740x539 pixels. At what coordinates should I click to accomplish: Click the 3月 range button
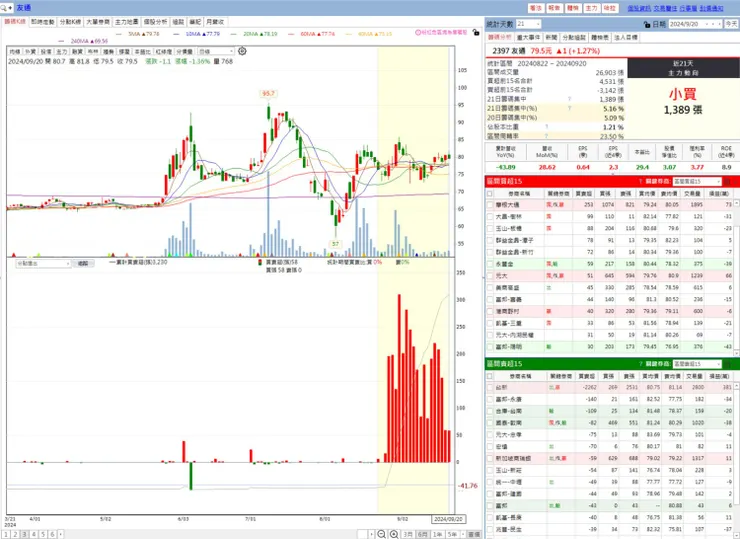tap(408, 534)
